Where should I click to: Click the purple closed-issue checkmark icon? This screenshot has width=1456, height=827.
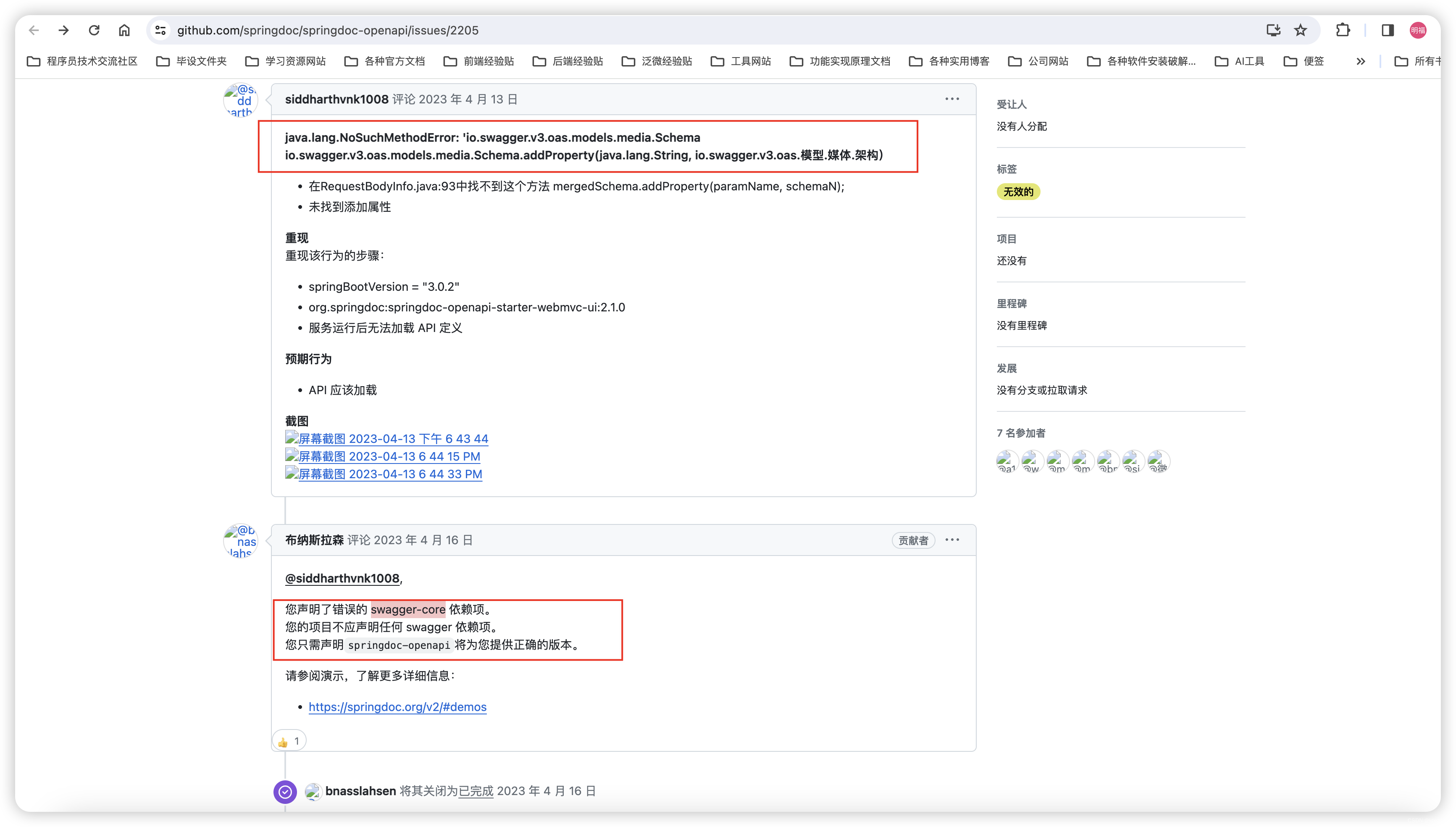click(285, 791)
